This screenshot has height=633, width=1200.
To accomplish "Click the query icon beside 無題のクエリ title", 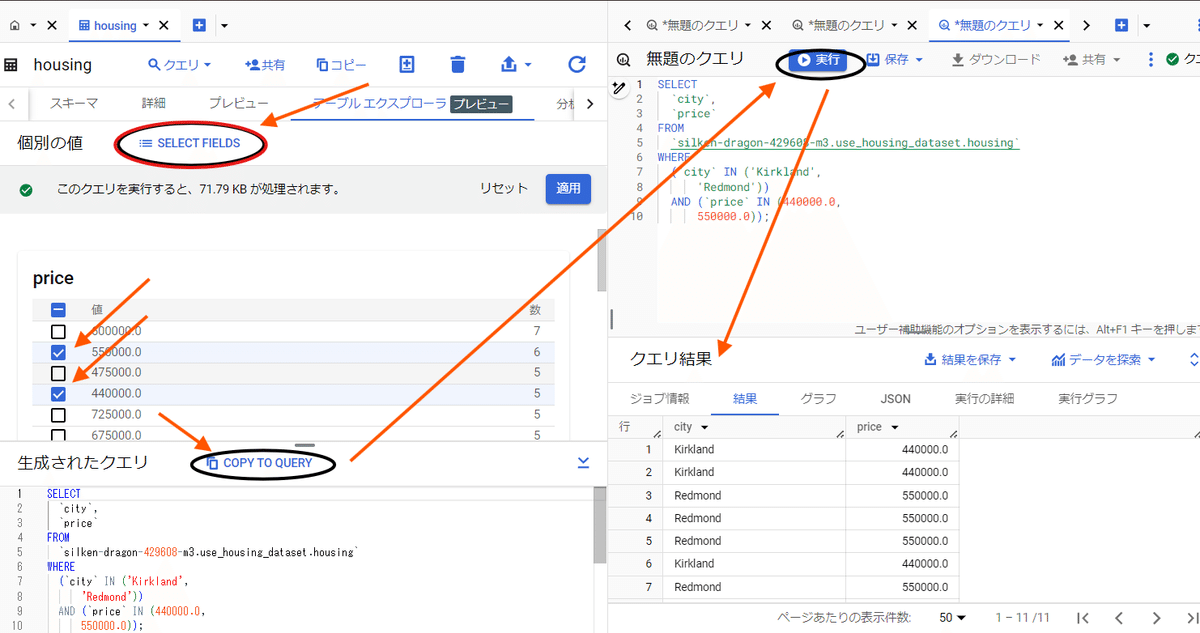I will tap(625, 60).
